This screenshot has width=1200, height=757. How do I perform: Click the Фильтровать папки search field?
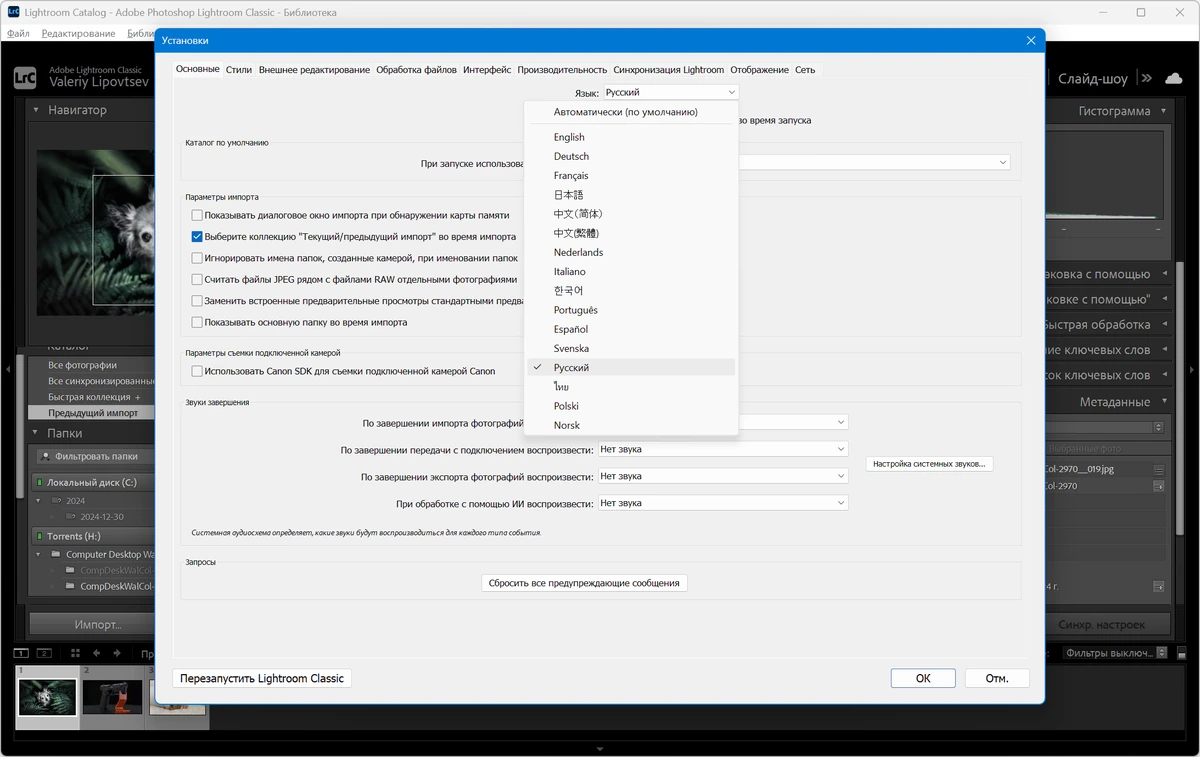96,456
